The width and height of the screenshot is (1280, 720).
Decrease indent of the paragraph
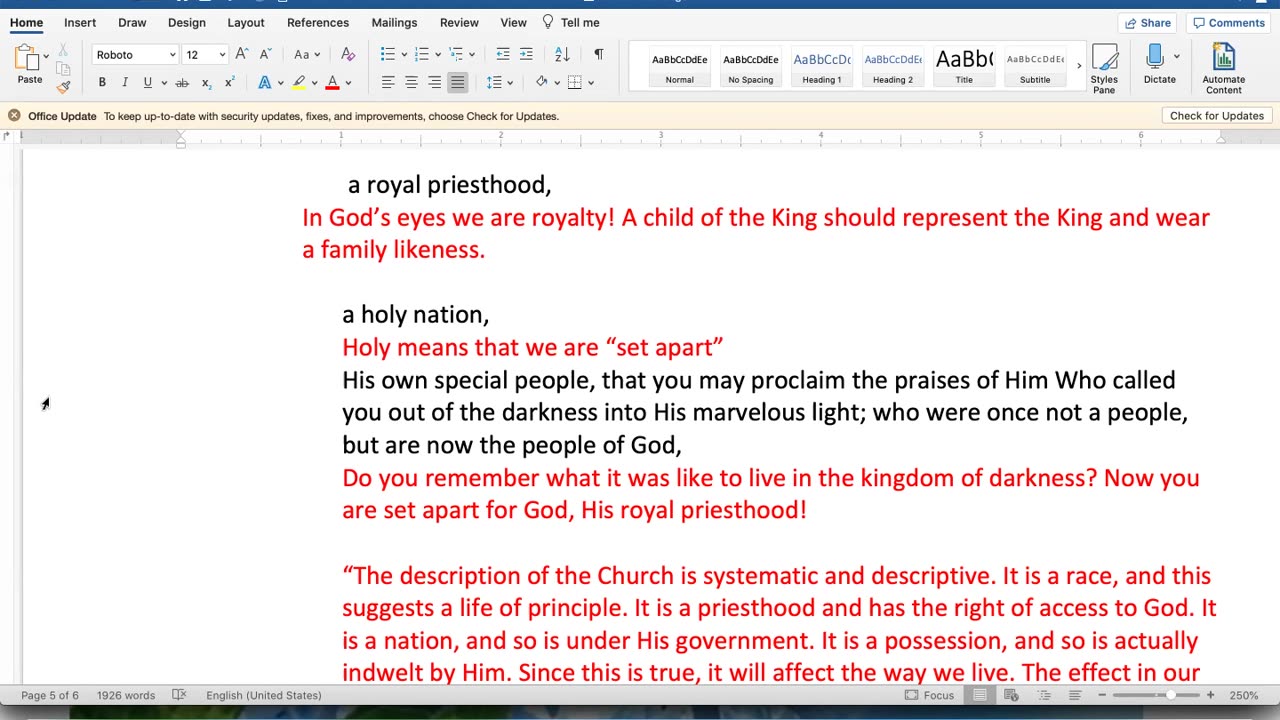(503, 54)
